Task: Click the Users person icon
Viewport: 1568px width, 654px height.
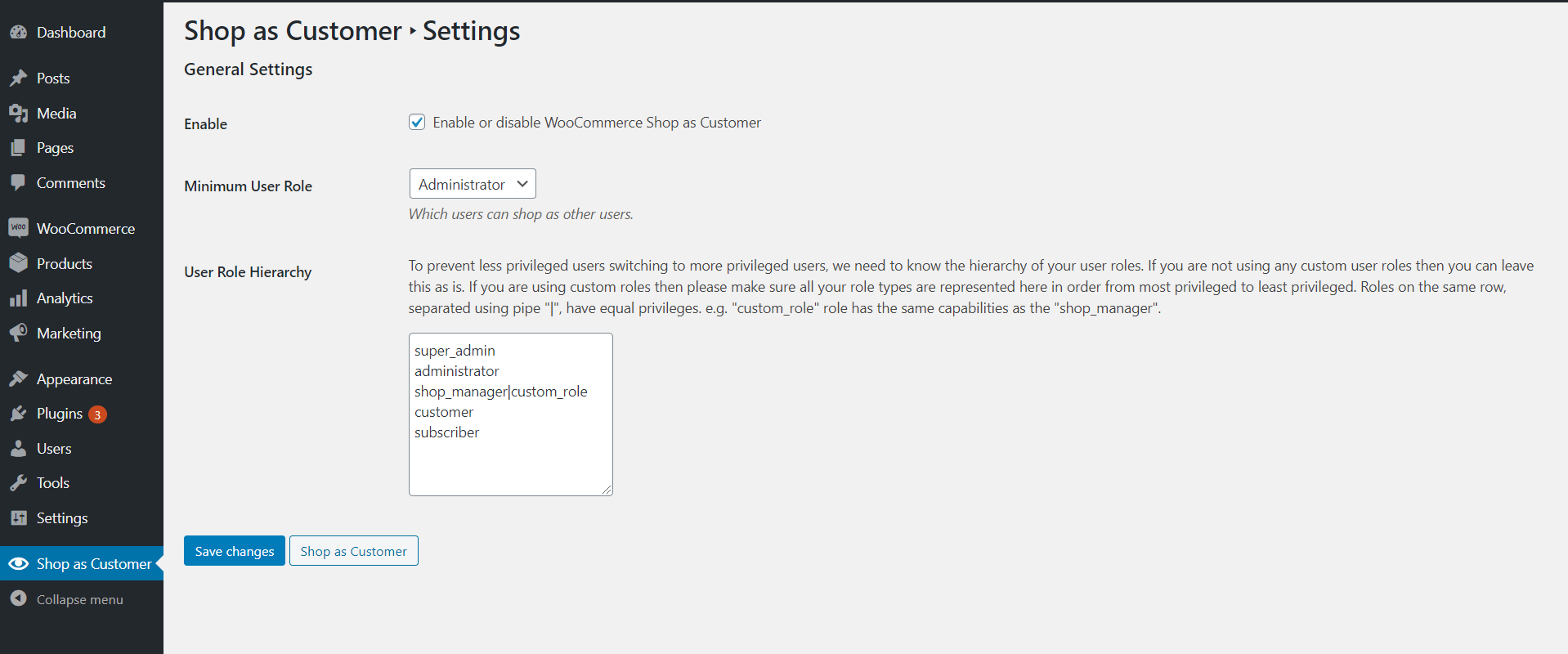Action: 18,449
